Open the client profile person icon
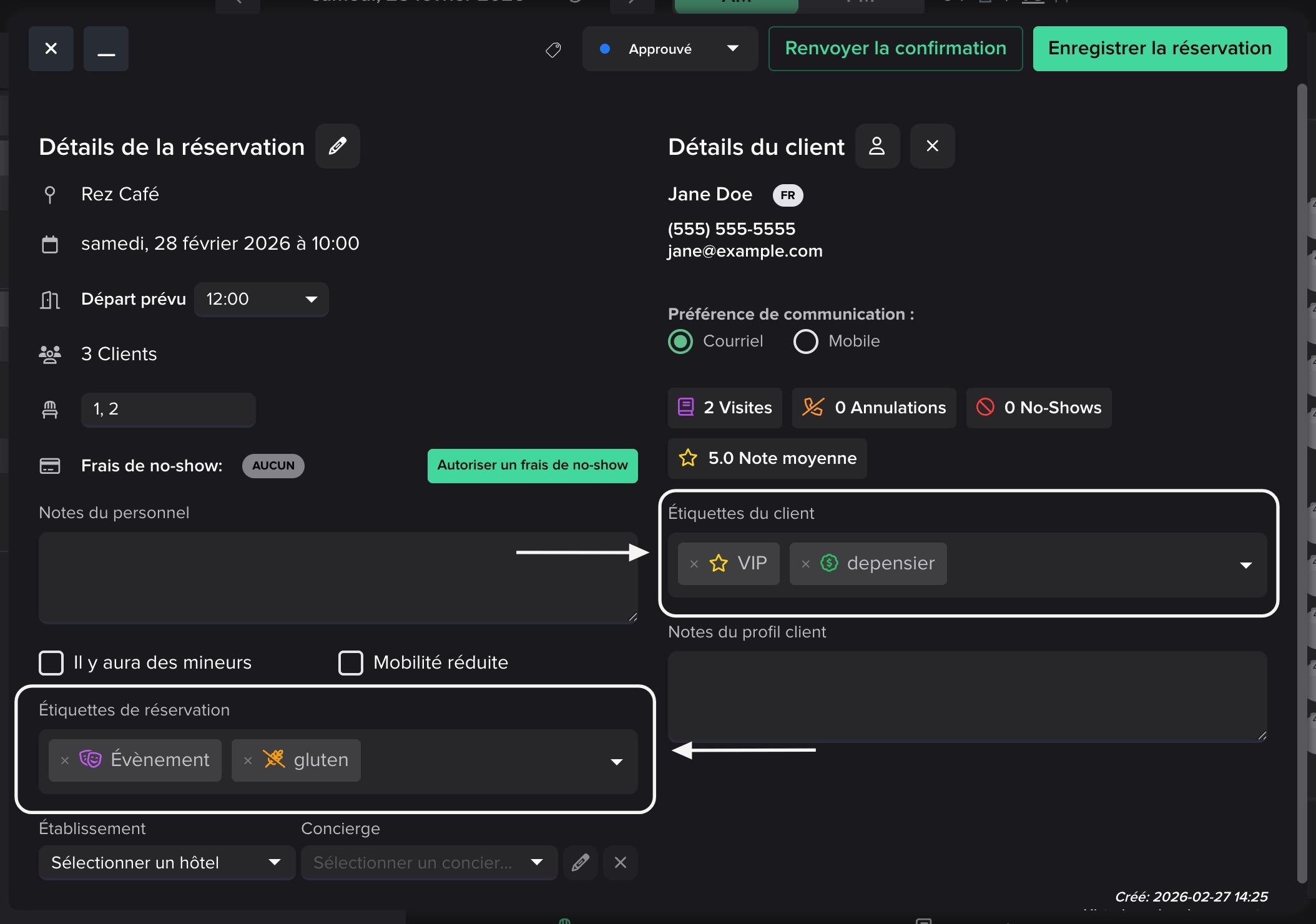Viewport: 1316px width, 924px height. [x=877, y=146]
